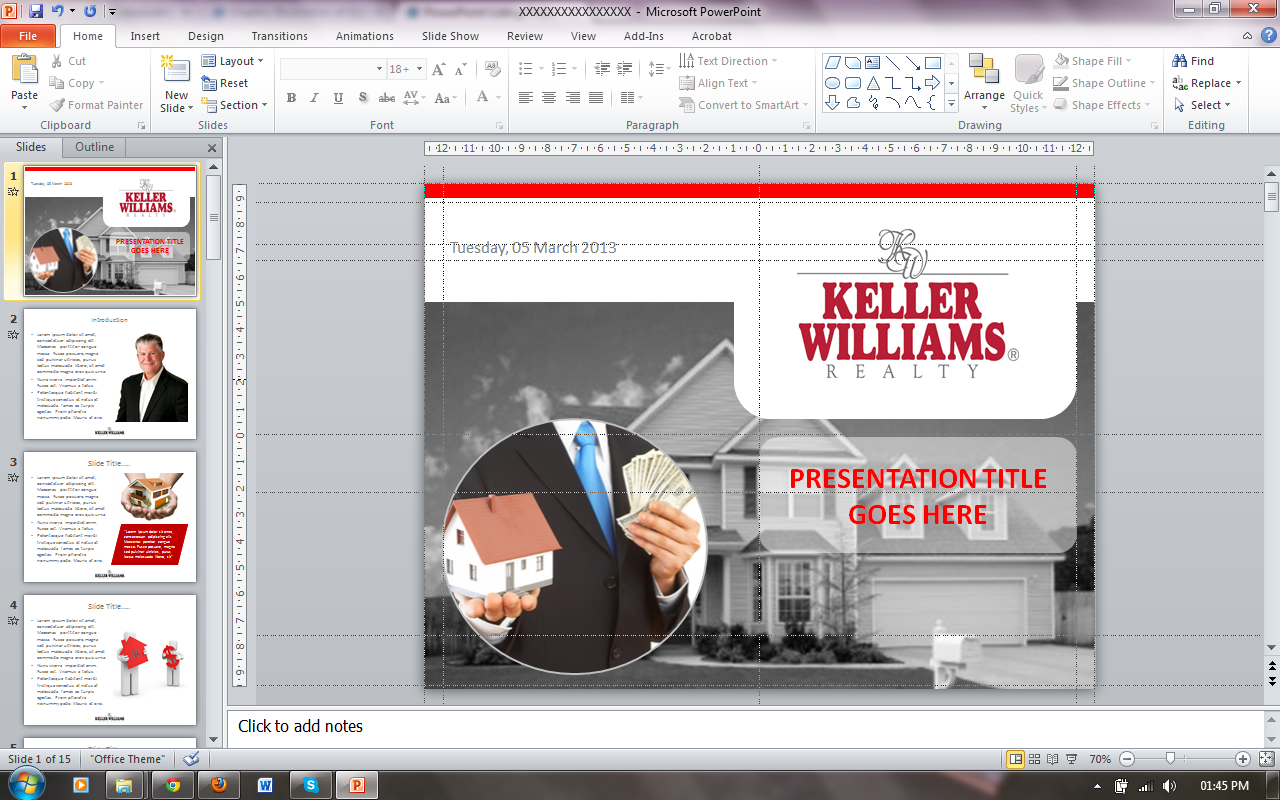Select slide 2 Introduction thumbnail

pos(110,374)
